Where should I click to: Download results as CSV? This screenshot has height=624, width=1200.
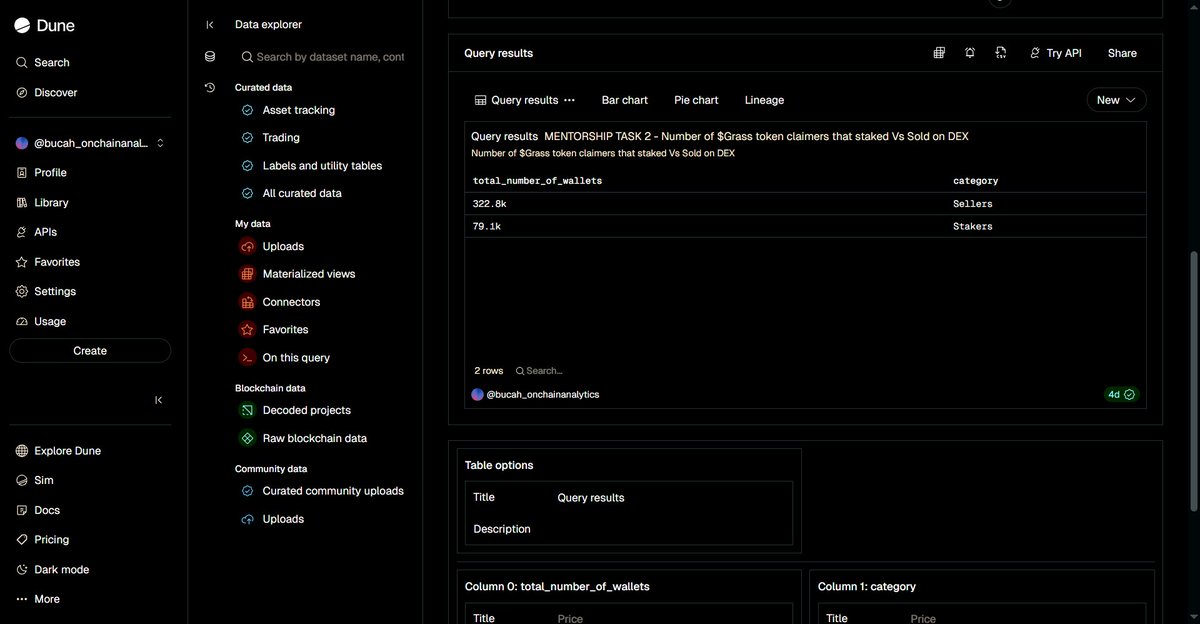click(1001, 53)
